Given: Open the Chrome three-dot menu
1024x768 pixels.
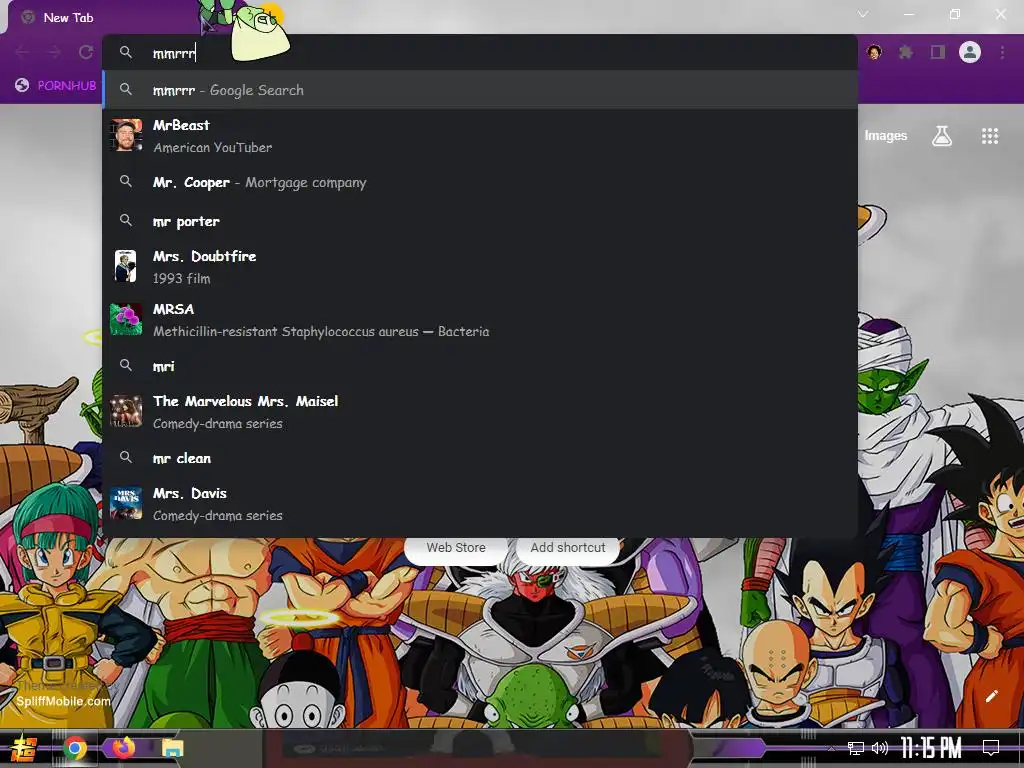Looking at the screenshot, I should coord(1002,52).
